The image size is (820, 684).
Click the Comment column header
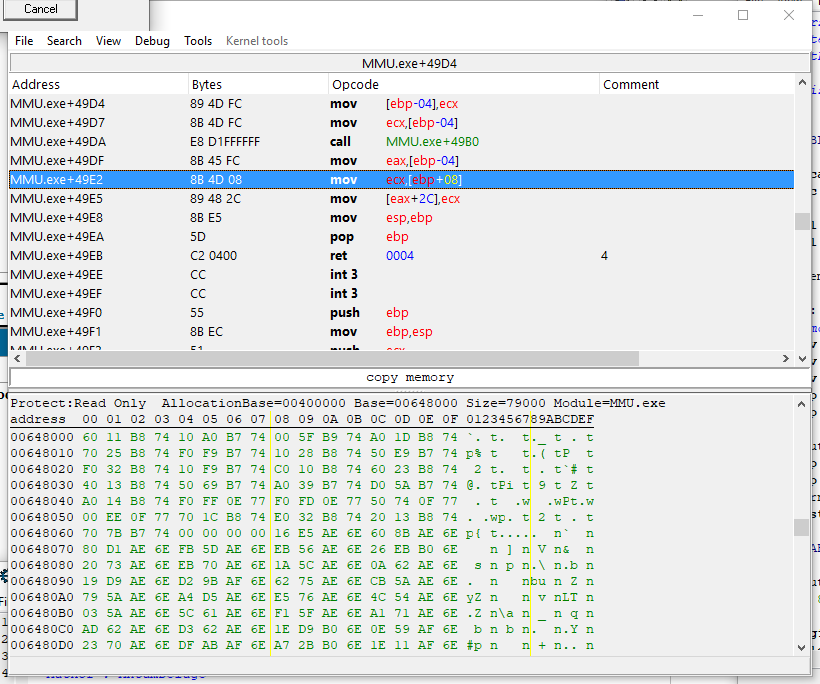tap(696, 85)
